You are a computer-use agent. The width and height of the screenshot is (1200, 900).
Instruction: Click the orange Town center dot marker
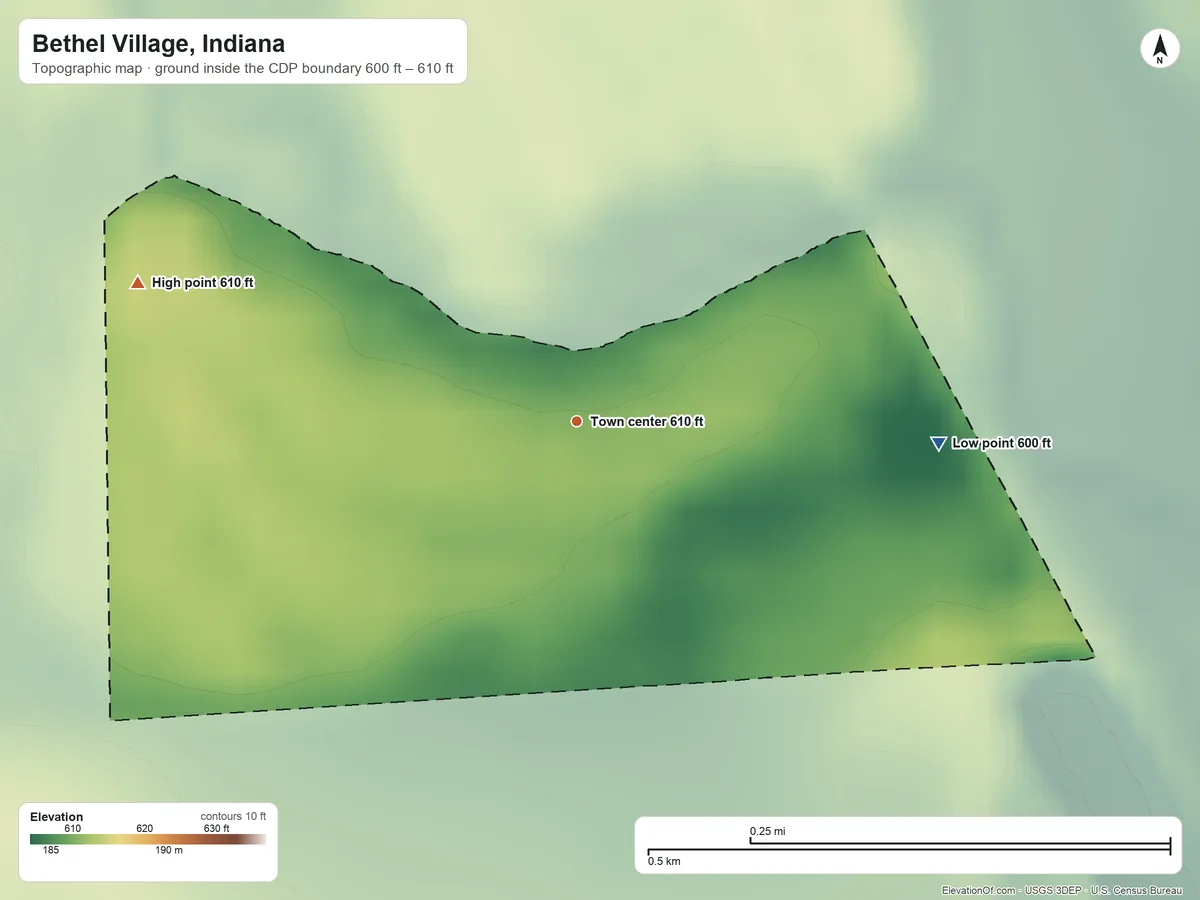(576, 422)
